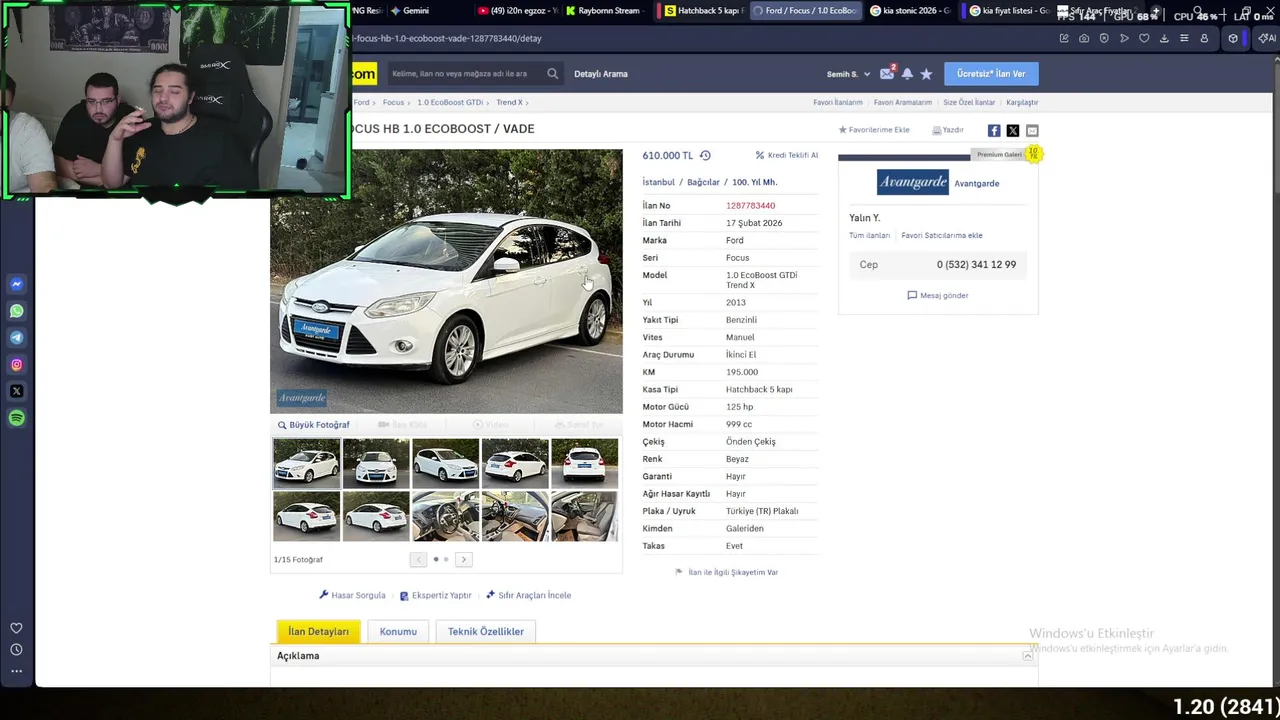This screenshot has width=1280, height=720.
Task: Click the browser snapshot camera icon
Action: pyautogui.click(x=1084, y=39)
